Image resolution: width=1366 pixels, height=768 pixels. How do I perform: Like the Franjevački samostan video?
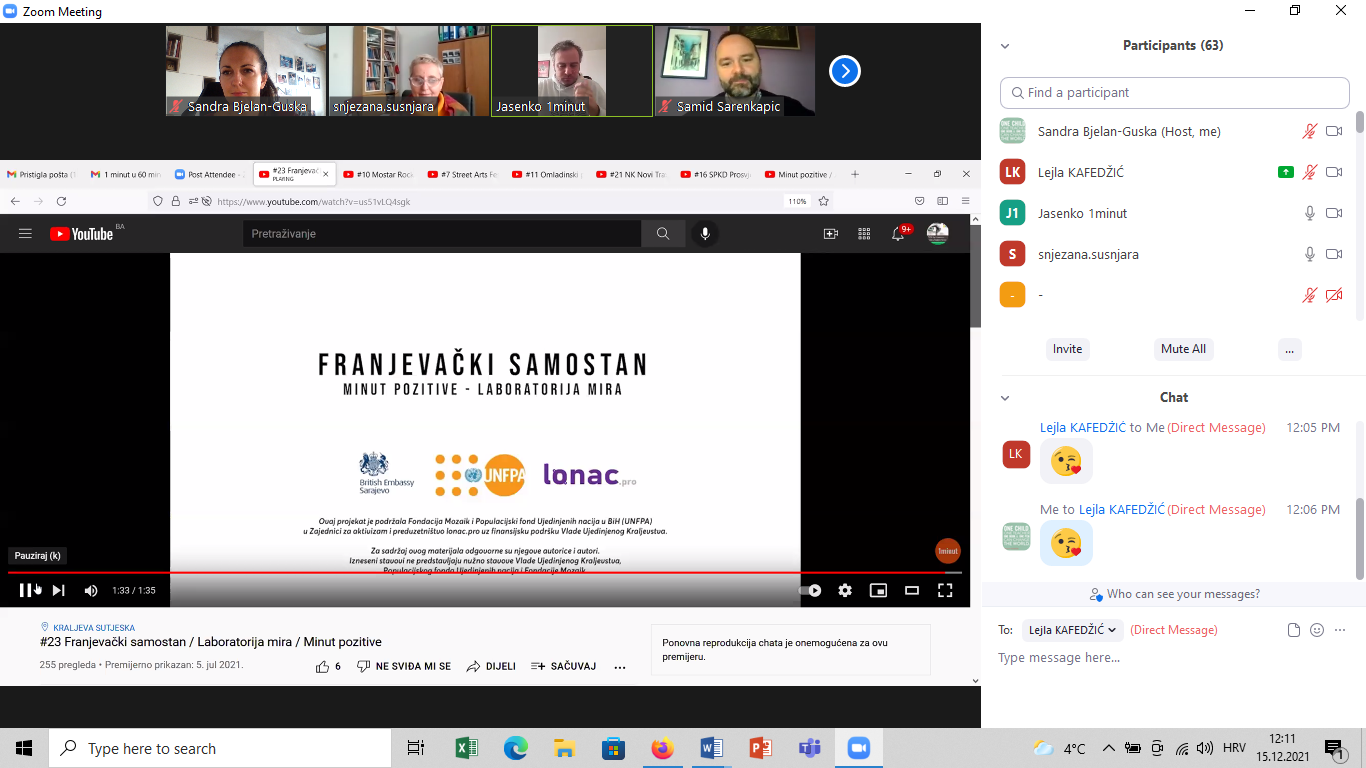coord(328,666)
